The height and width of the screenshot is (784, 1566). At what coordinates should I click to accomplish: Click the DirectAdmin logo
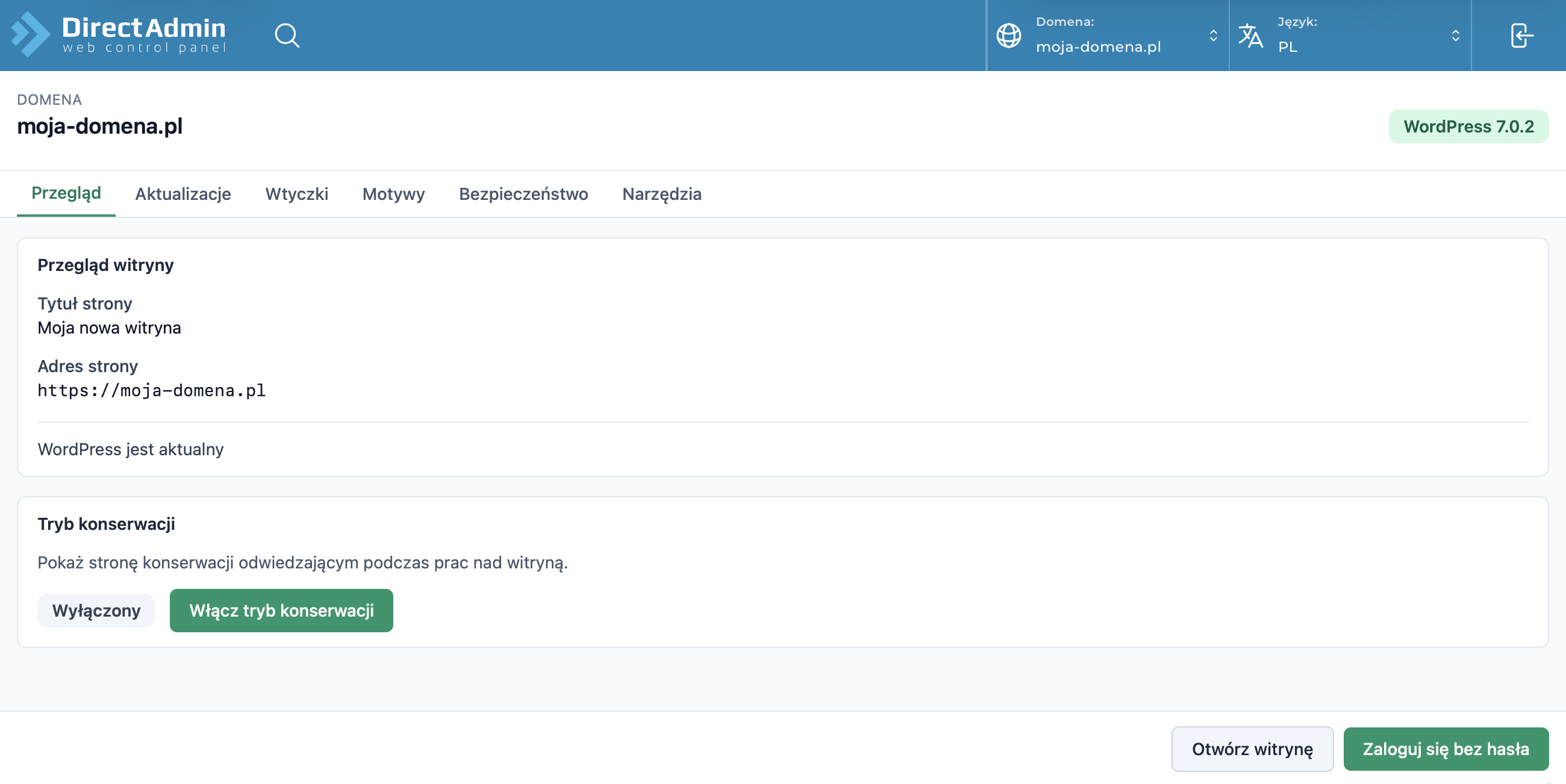119,35
